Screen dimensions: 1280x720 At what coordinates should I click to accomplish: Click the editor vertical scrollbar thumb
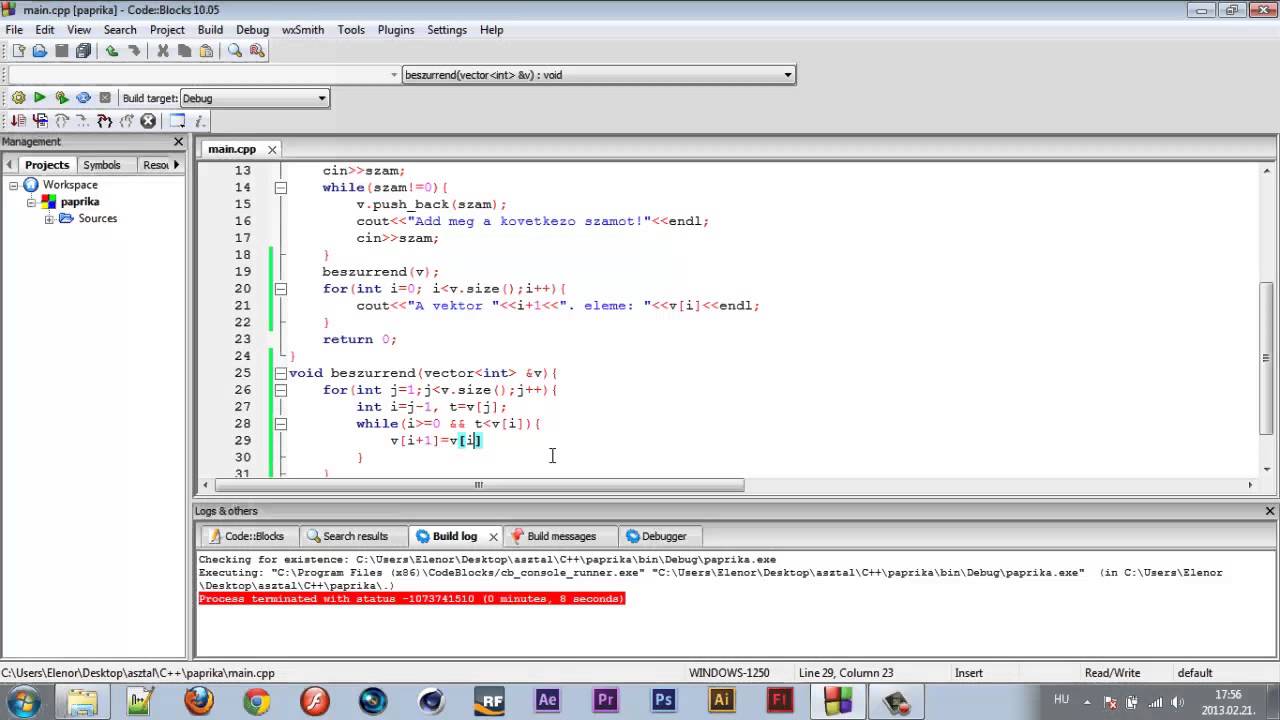[x=1267, y=357]
